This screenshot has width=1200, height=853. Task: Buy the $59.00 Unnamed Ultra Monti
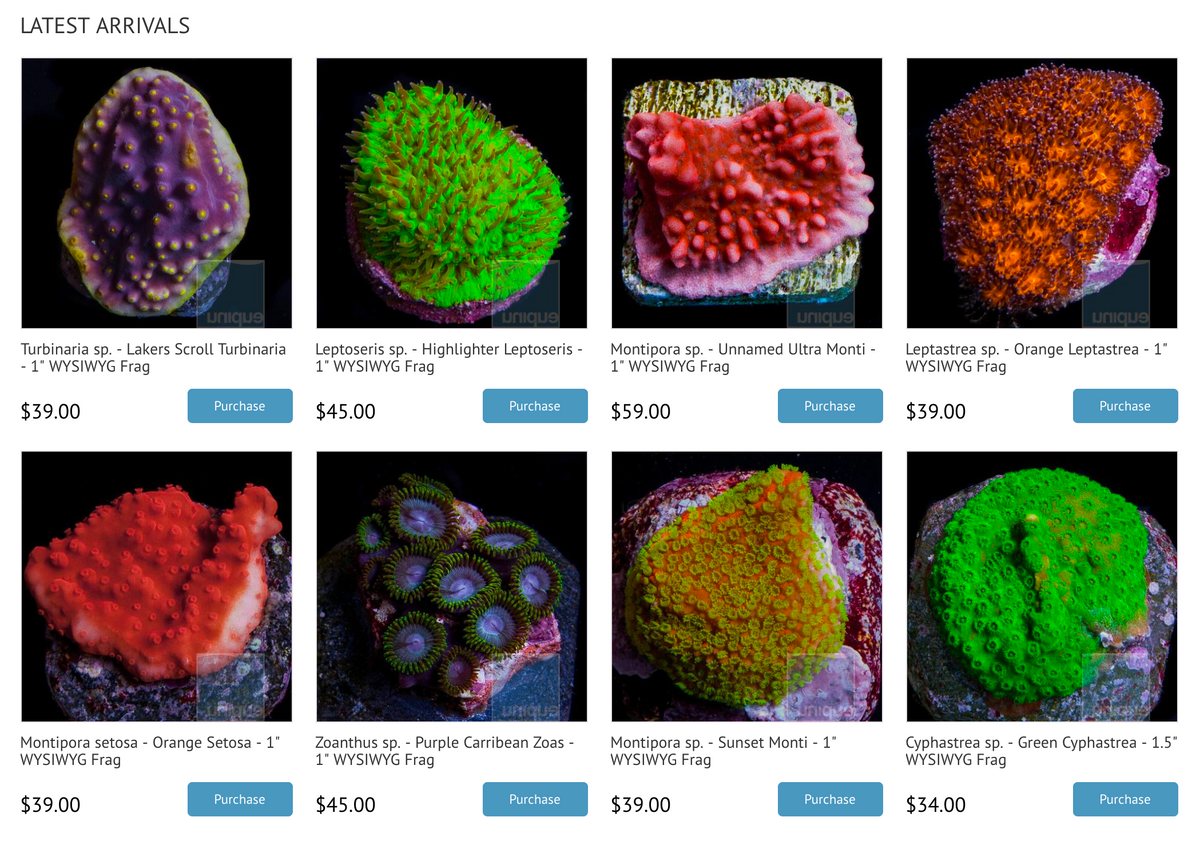(x=830, y=406)
